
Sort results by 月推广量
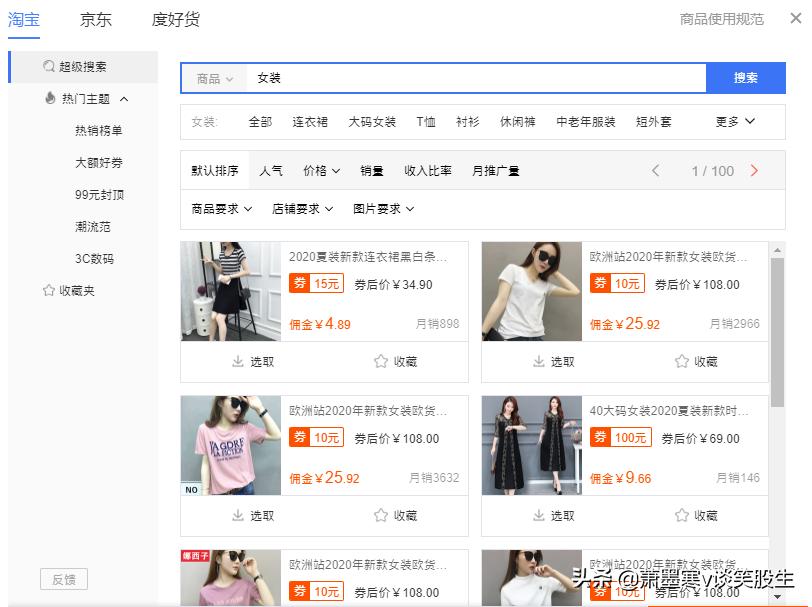point(496,170)
